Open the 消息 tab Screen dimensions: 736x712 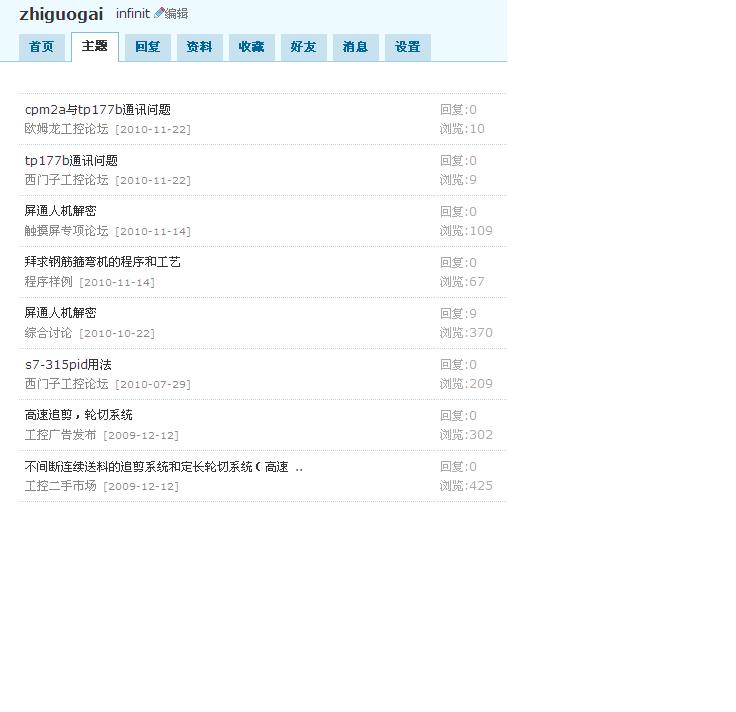[x=356, y=47]
